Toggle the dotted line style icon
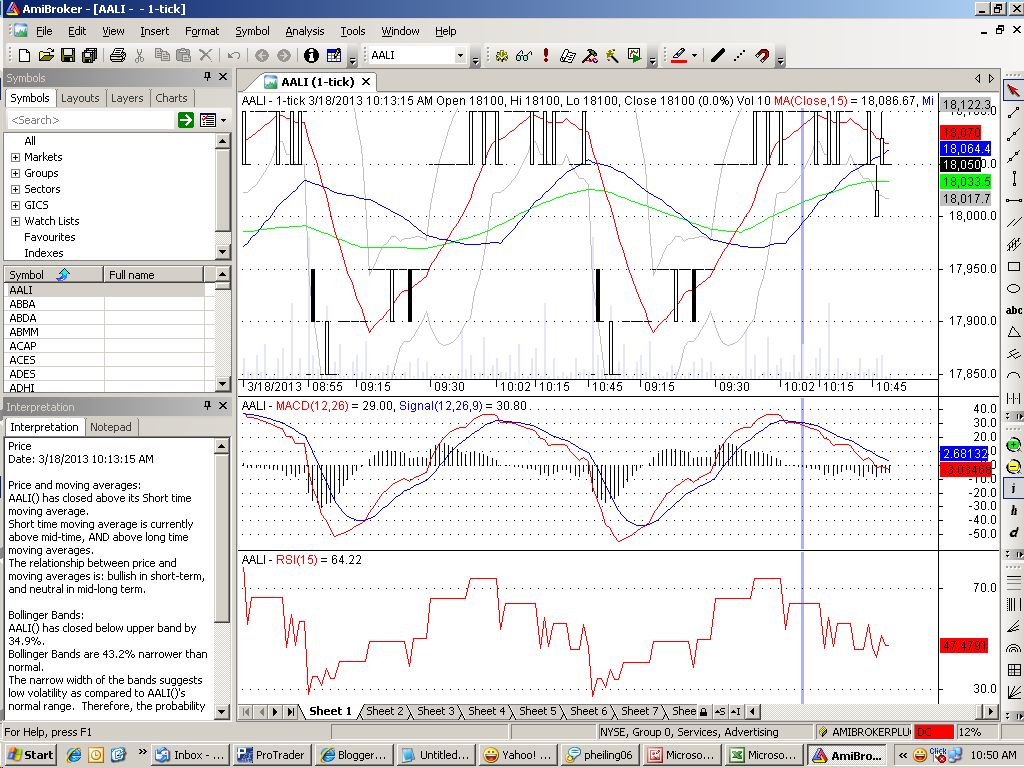Screen dimensions: 1024x768 coord(739,56)
